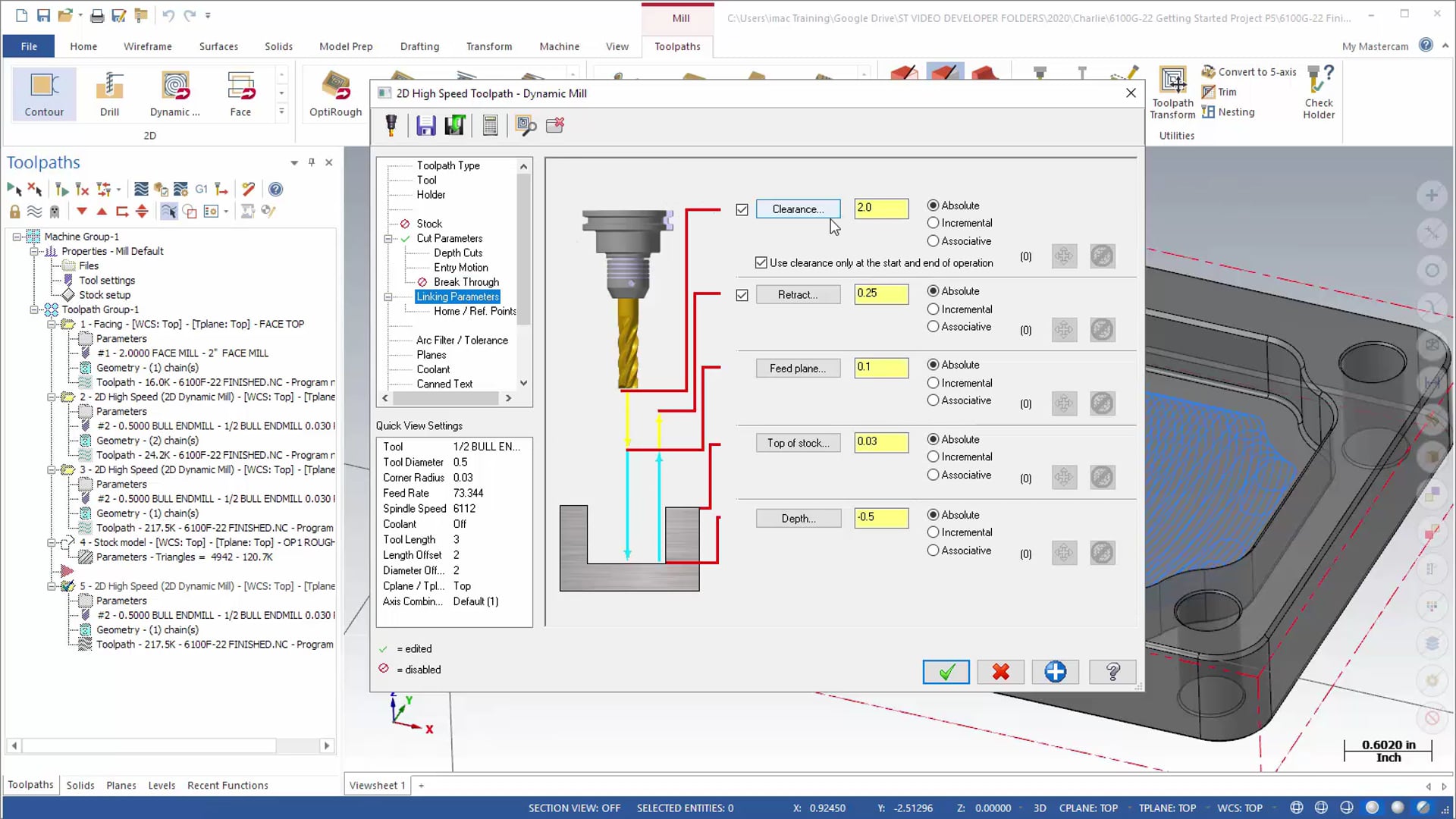The width and height of the screenshot is (1456, 819).
Task: Click the Regenerate selected operations icon
Action: [x=61, y=189]
